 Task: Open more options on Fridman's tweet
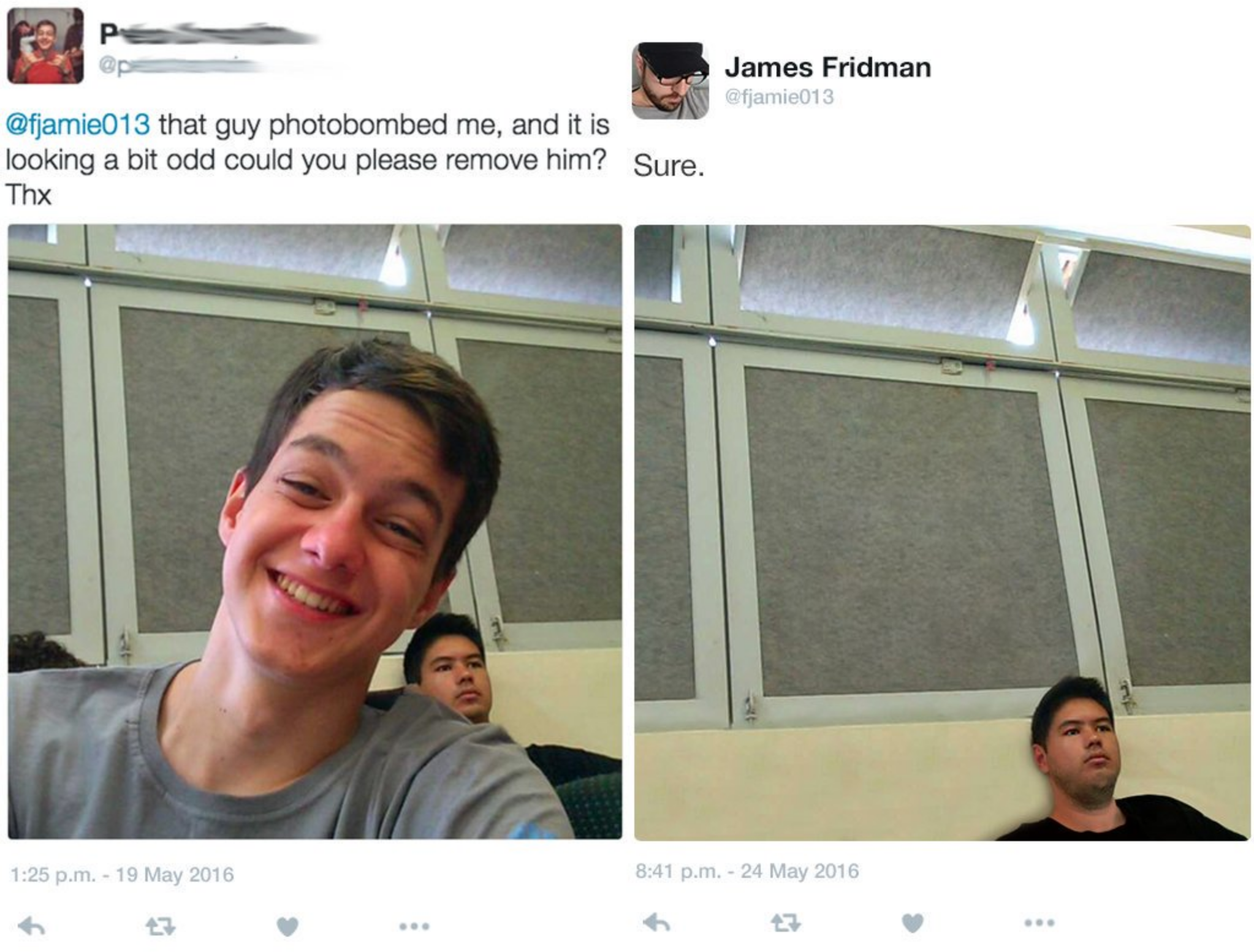(1039, 923)
